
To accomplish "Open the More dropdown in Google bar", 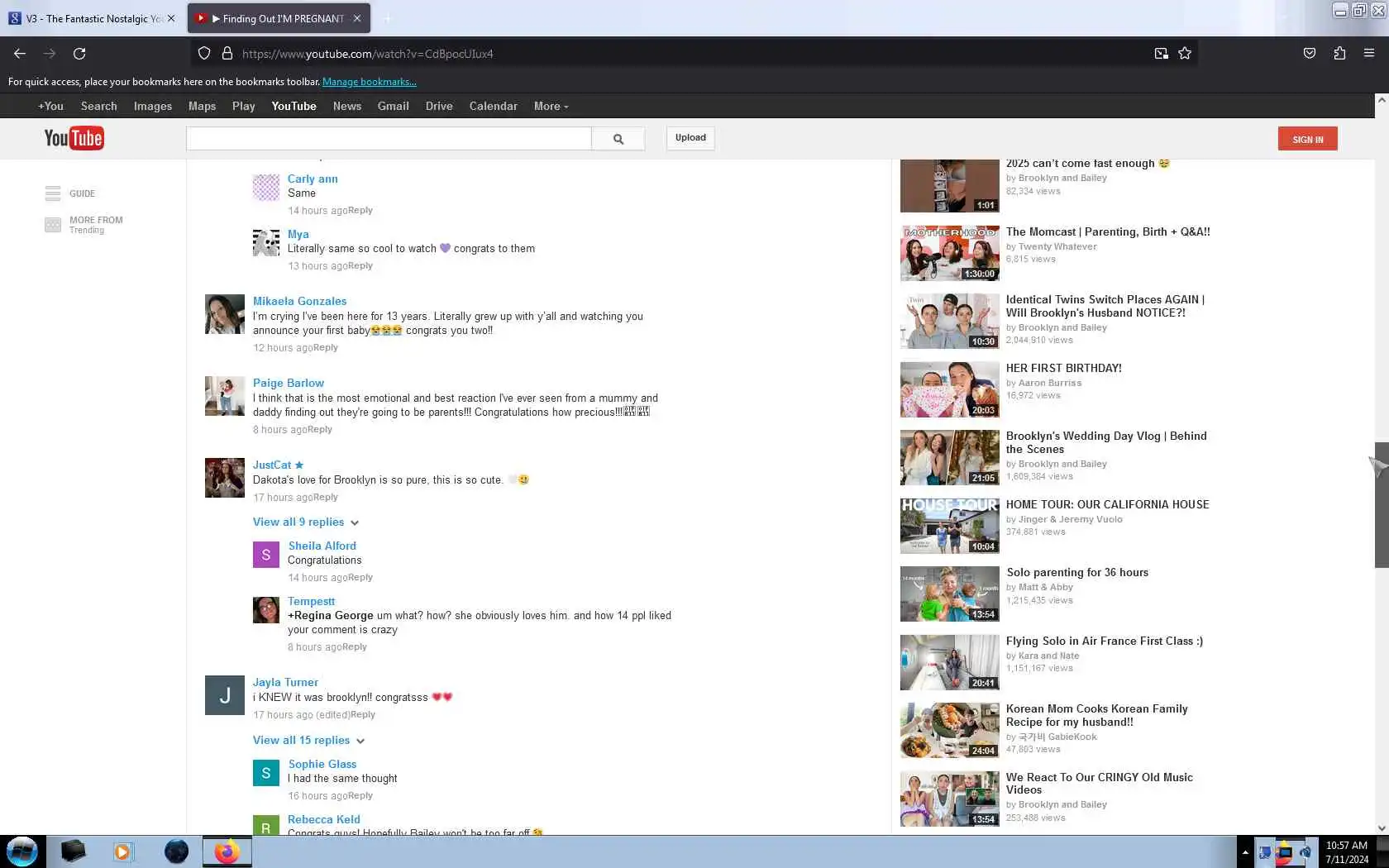I will [x=551, y=106].
